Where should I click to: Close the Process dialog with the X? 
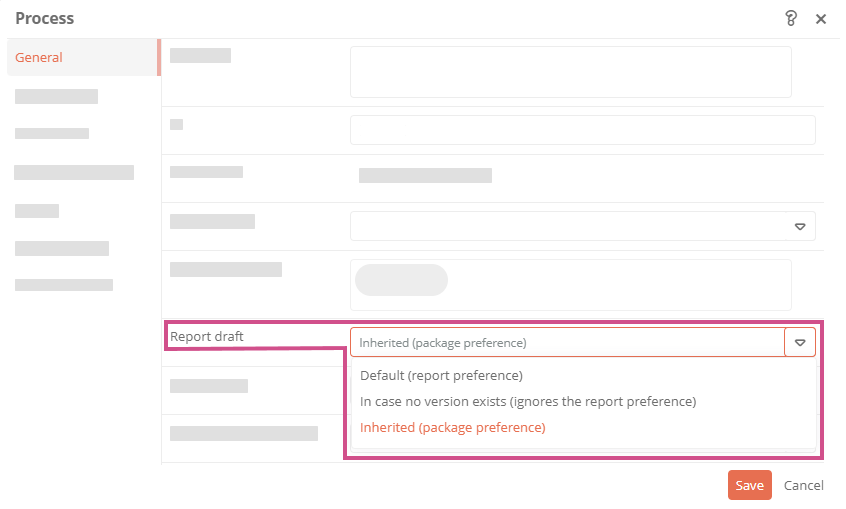coord(821,19)
